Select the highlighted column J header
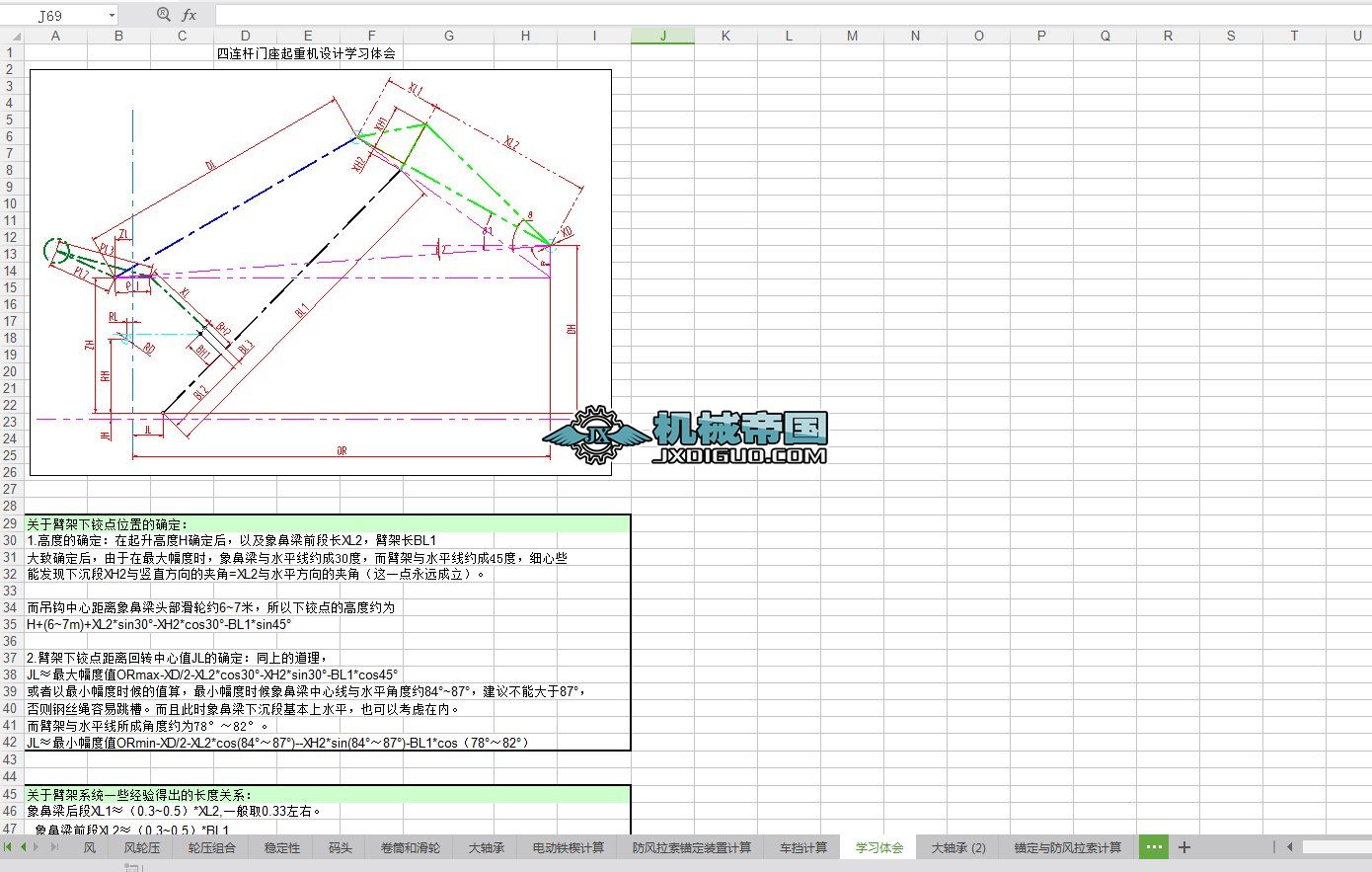Image resolution: width=1372 pixels, height=872 pixels. [663, 36]
